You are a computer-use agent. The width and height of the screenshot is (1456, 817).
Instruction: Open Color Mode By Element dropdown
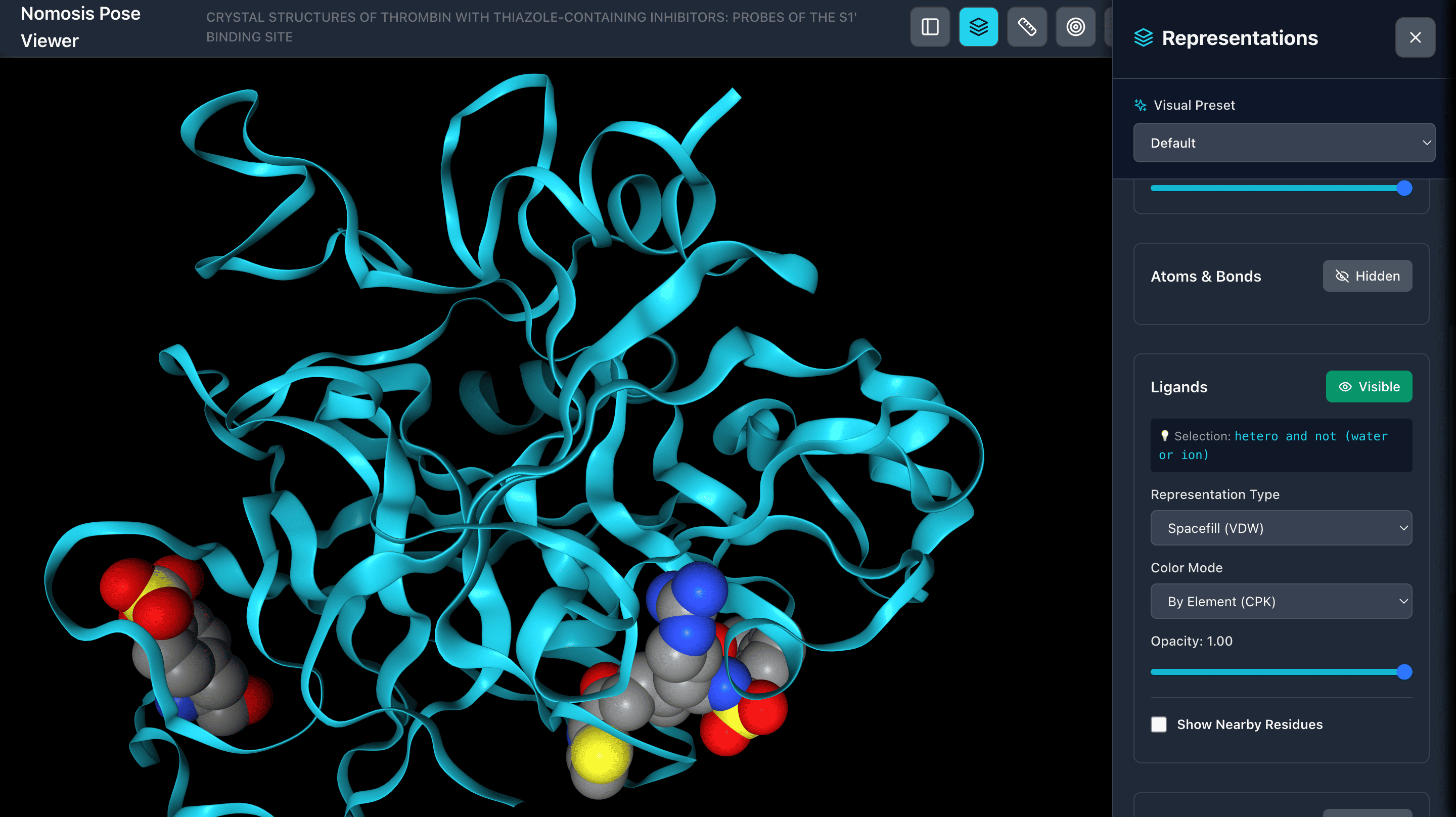click(1281, 602)
